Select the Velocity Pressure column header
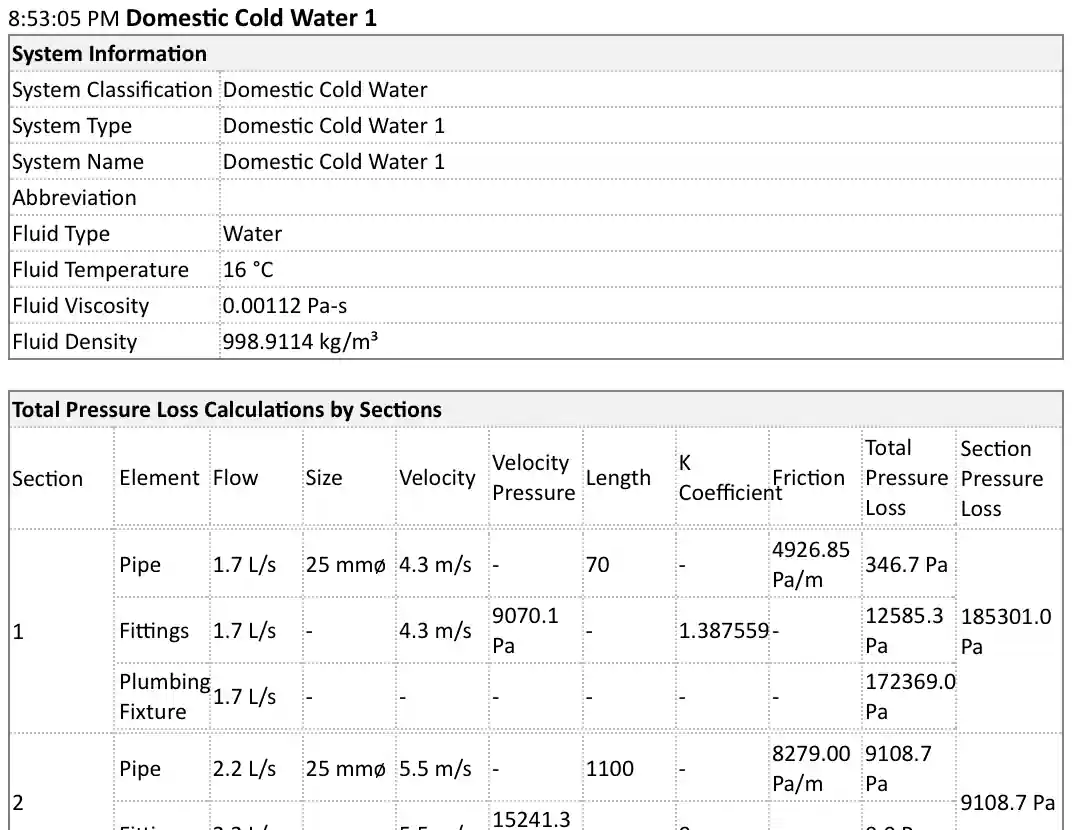This screenshot has width=1074, height=830. click(x=533, y=478)
